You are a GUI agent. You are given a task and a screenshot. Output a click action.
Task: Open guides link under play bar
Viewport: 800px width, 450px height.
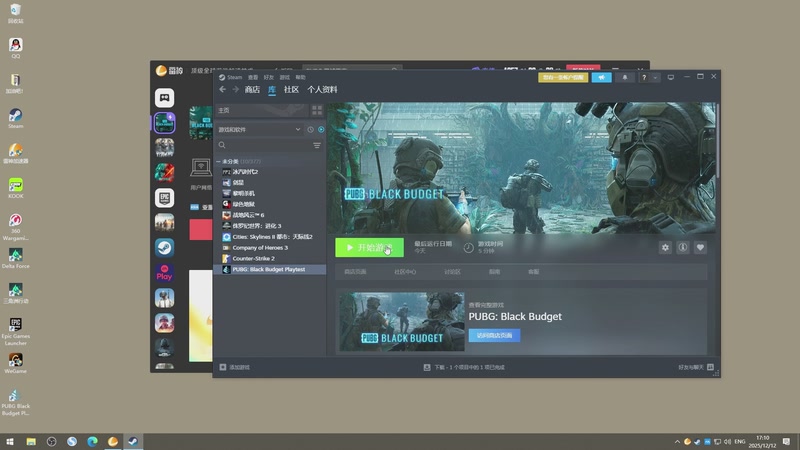(494, 272)
